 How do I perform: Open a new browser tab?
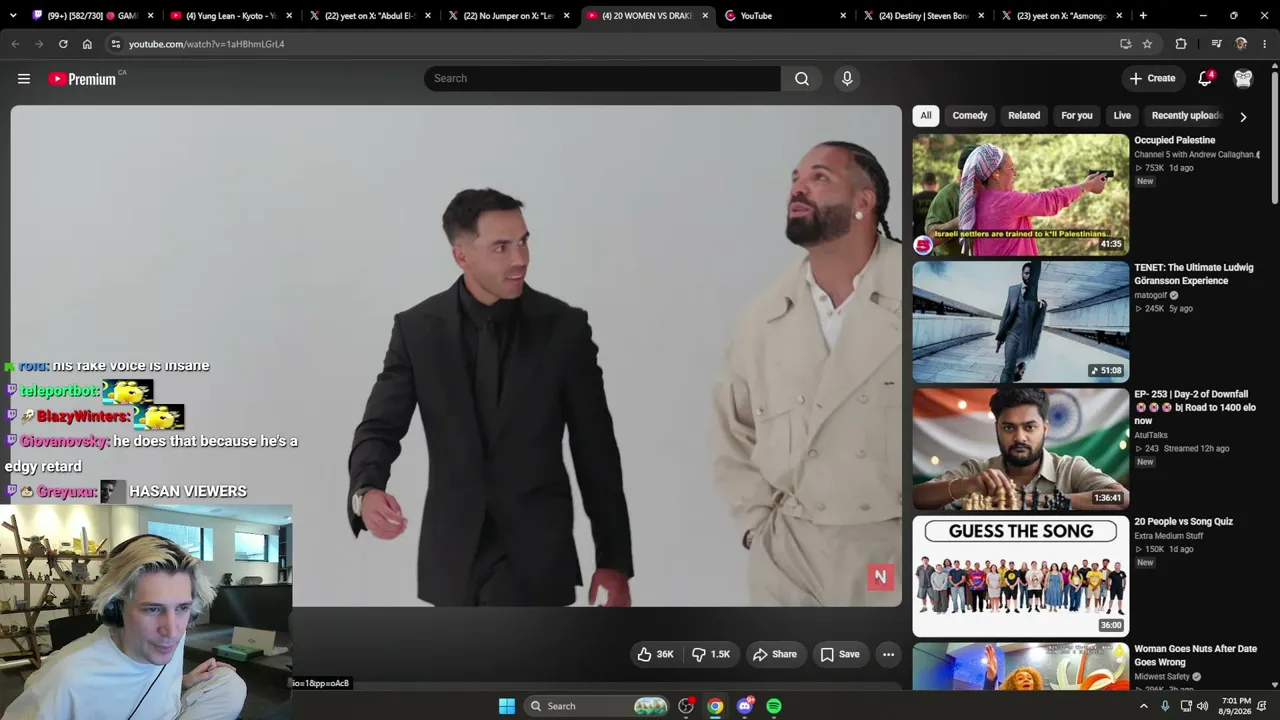pos(1143,16)
